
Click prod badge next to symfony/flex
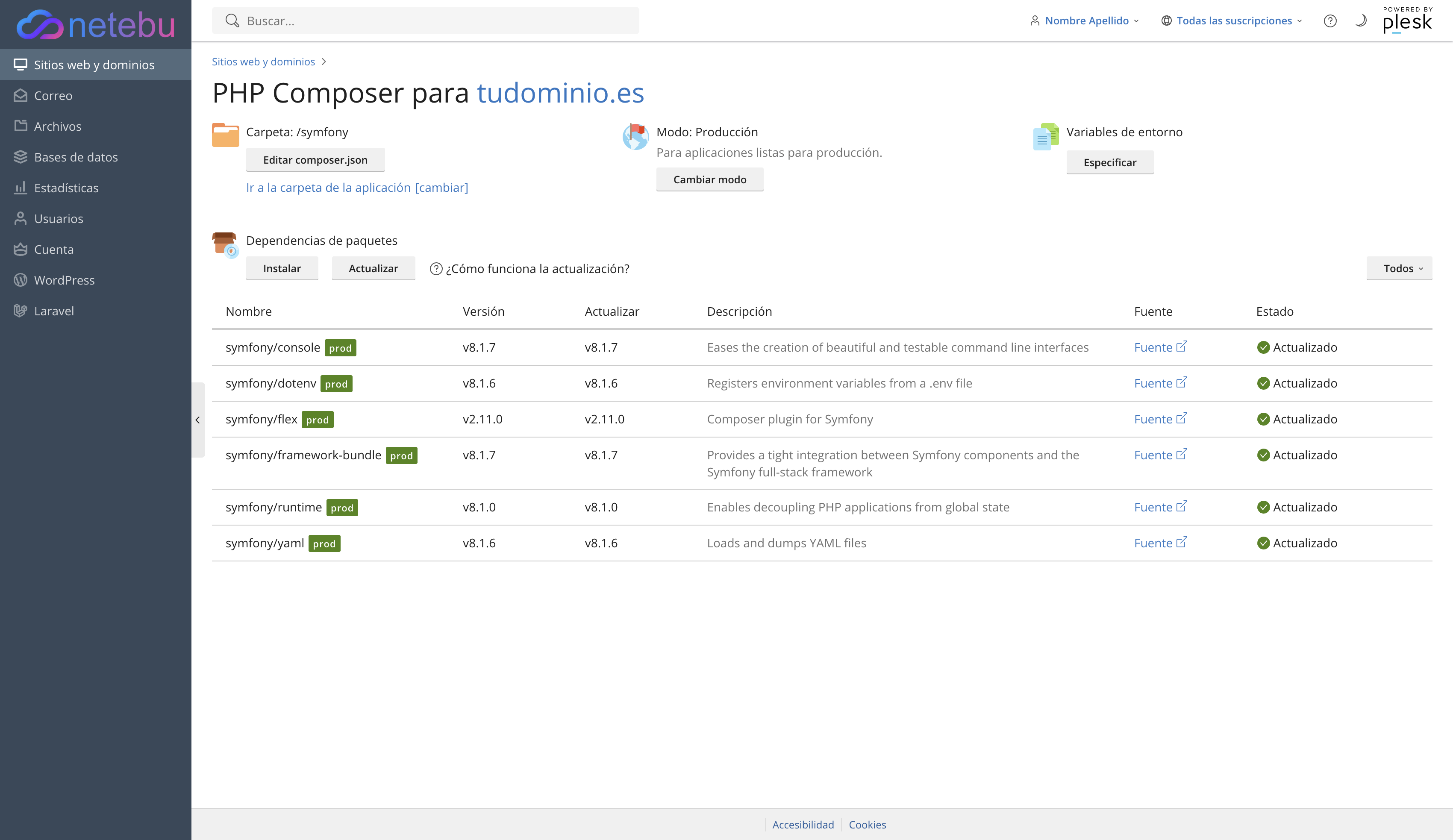pos(317,420)
